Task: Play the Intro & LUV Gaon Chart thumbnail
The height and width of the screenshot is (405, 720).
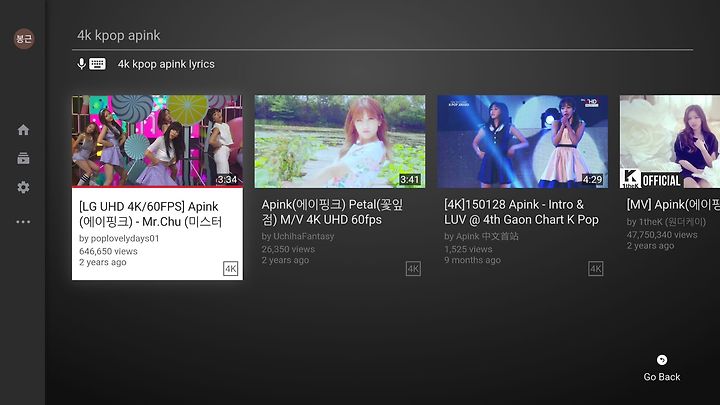Action: click(523, 141)
